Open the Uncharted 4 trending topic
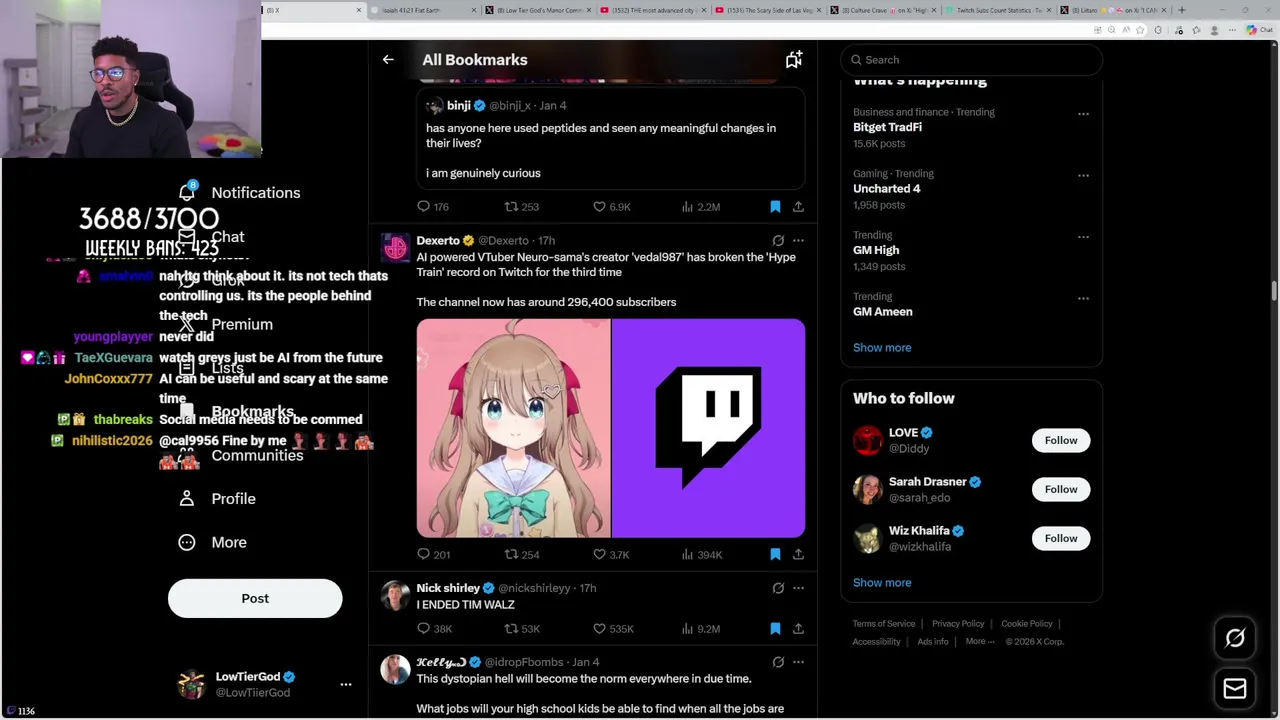This screenshot has width=1280, height=720. 886,188
